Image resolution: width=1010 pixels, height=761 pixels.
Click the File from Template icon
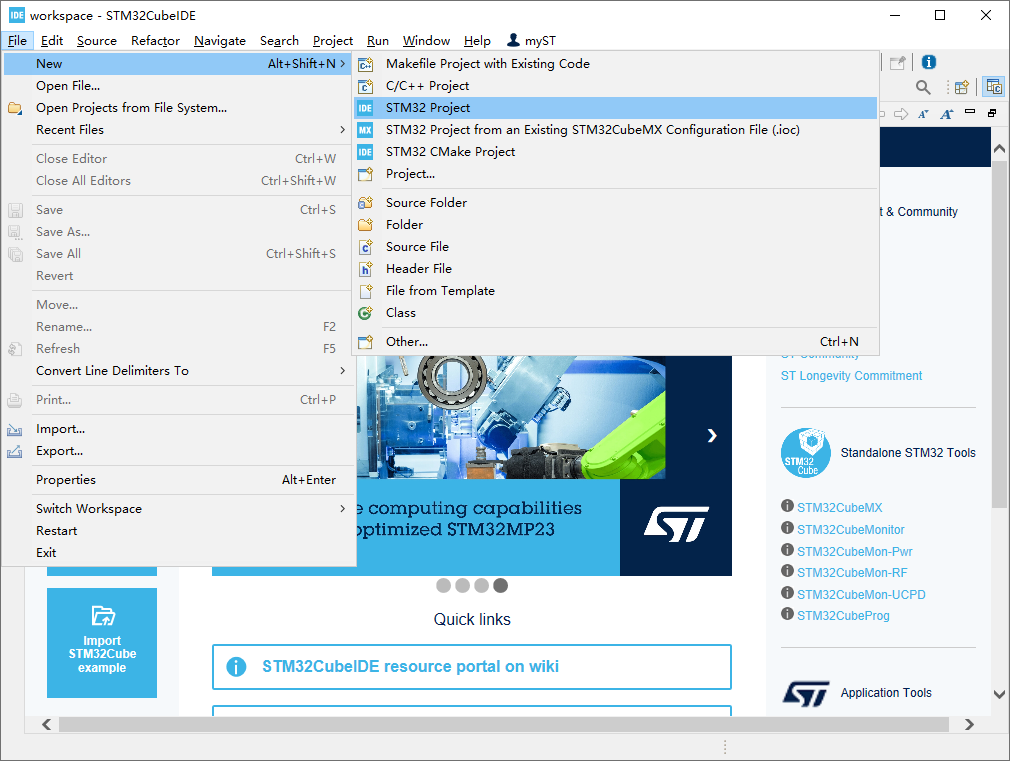tap(365, 291)
